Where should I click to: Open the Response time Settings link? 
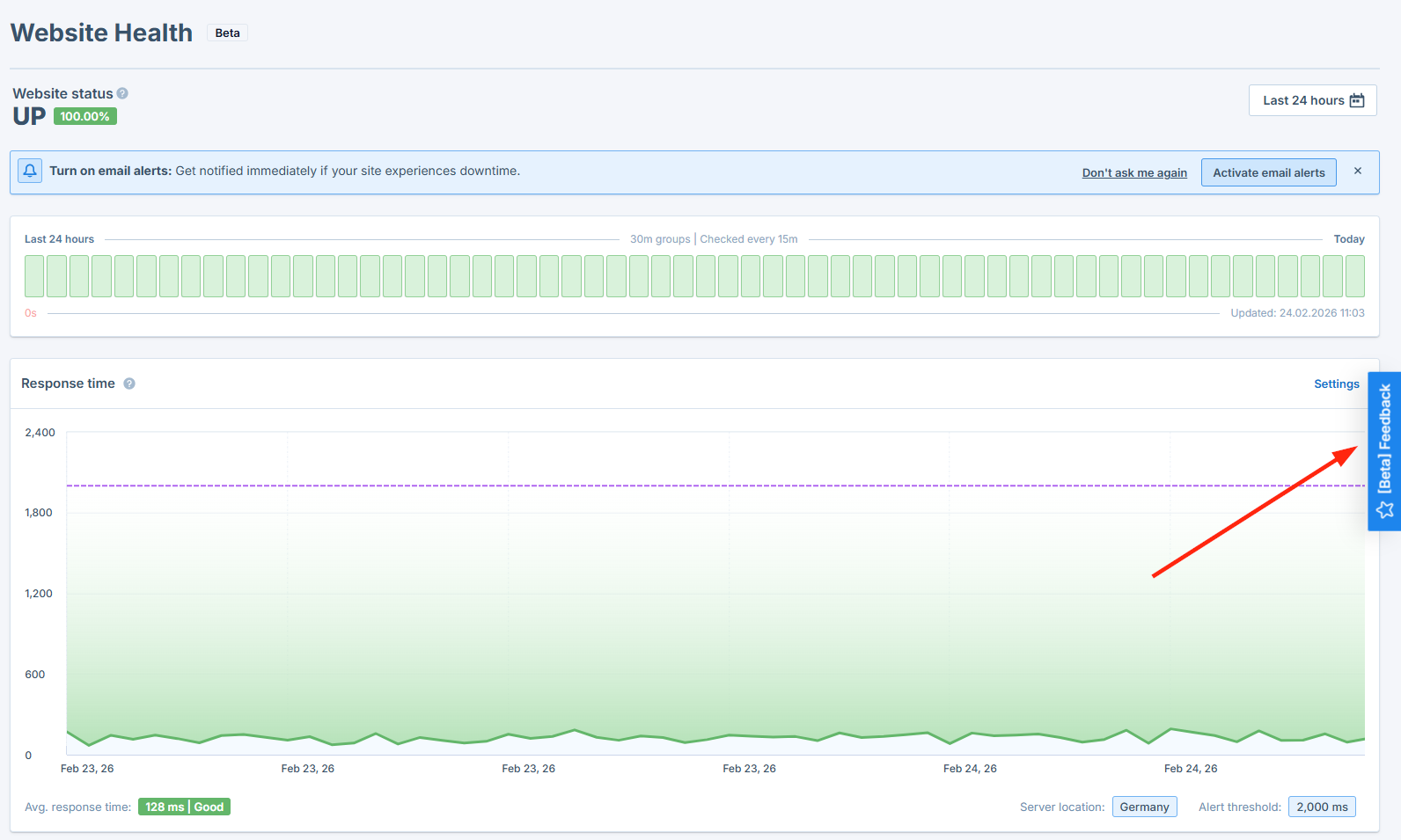pyautogui.click(x=1336, y=383)
